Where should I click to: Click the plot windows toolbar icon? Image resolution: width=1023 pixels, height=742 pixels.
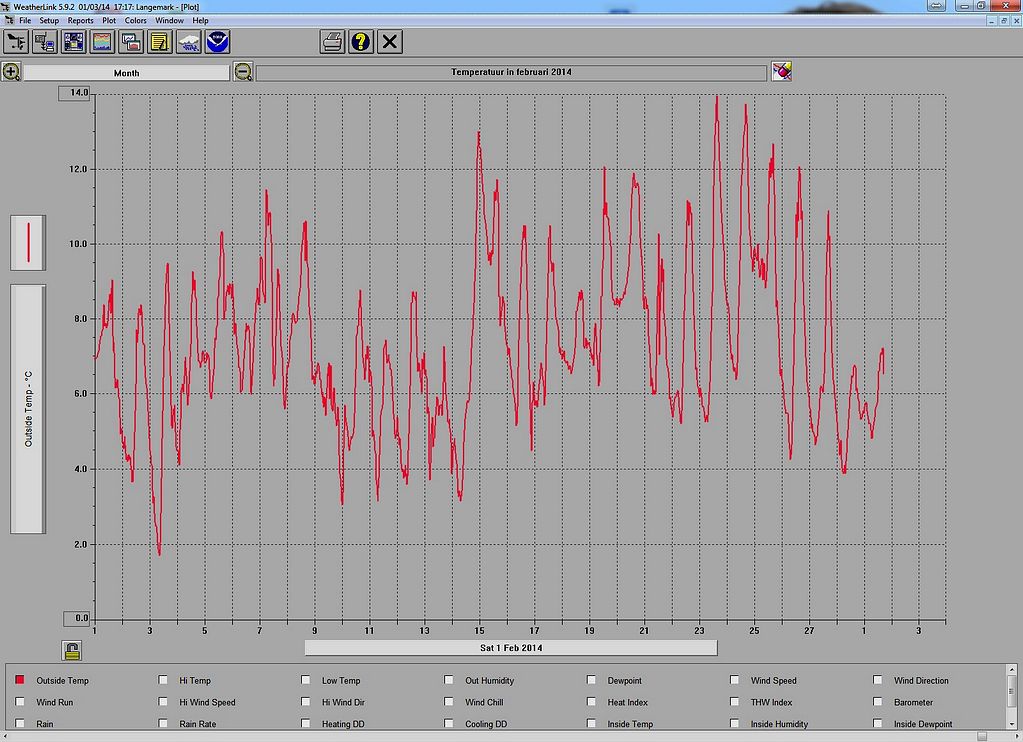tap(130, 42)
